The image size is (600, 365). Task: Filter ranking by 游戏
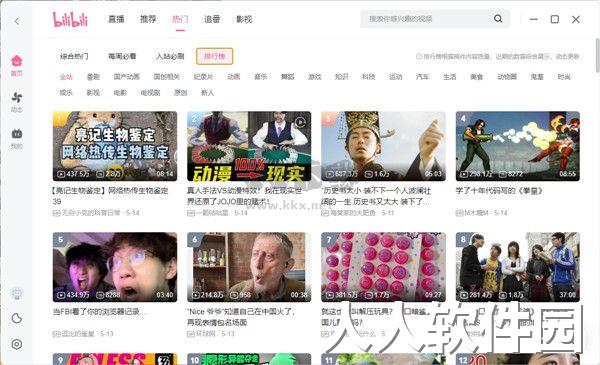pyautogui.click(x=315, y=77)
